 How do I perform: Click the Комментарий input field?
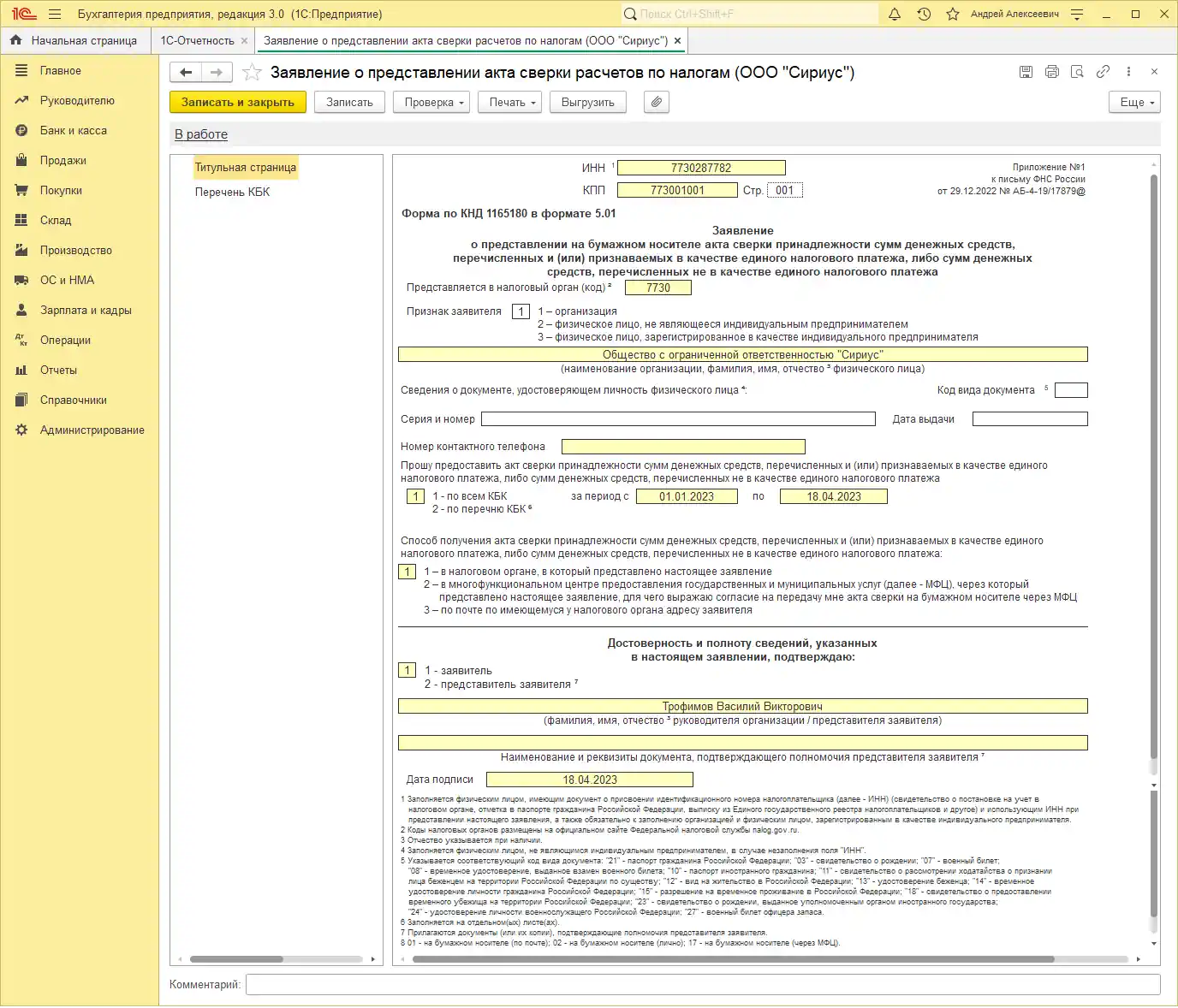(703, 984)
